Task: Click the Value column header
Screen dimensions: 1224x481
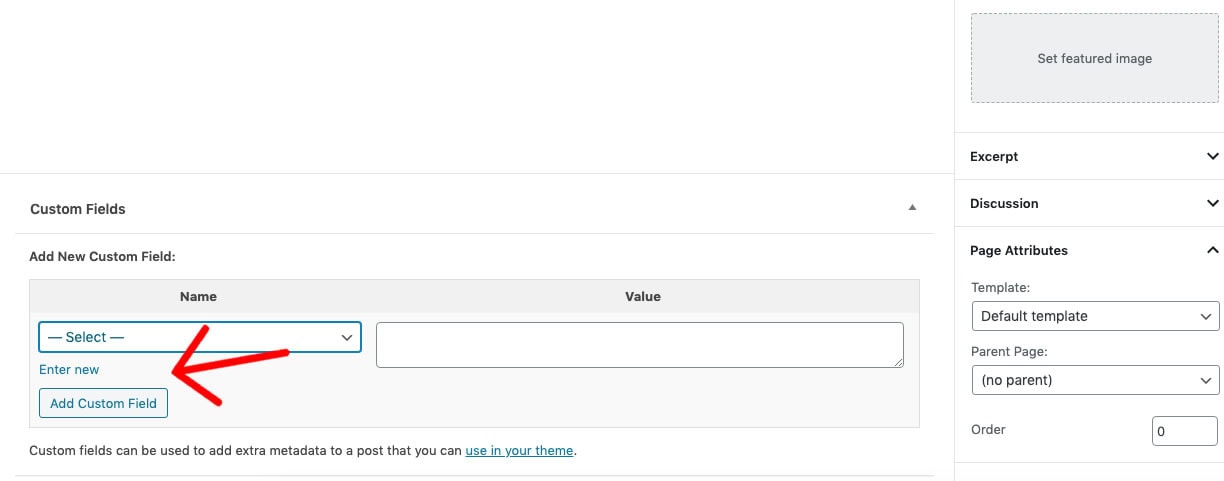Action: pos(643,297)
